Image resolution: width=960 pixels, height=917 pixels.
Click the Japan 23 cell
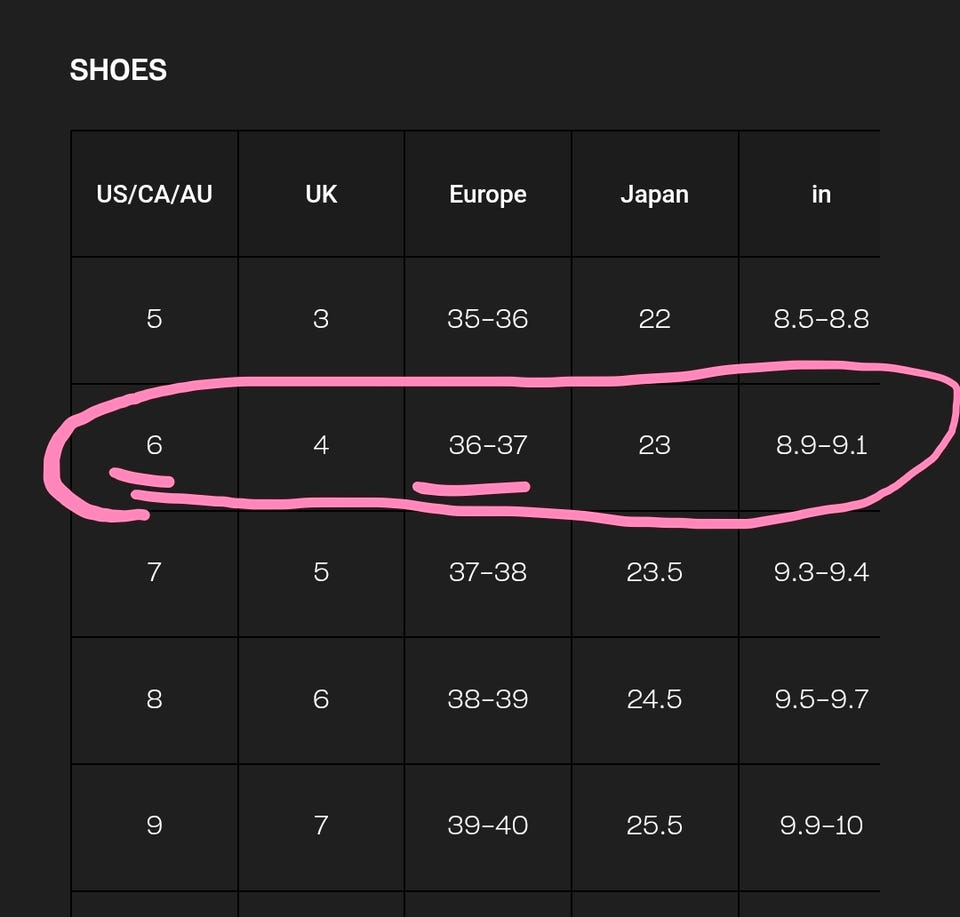654,445
